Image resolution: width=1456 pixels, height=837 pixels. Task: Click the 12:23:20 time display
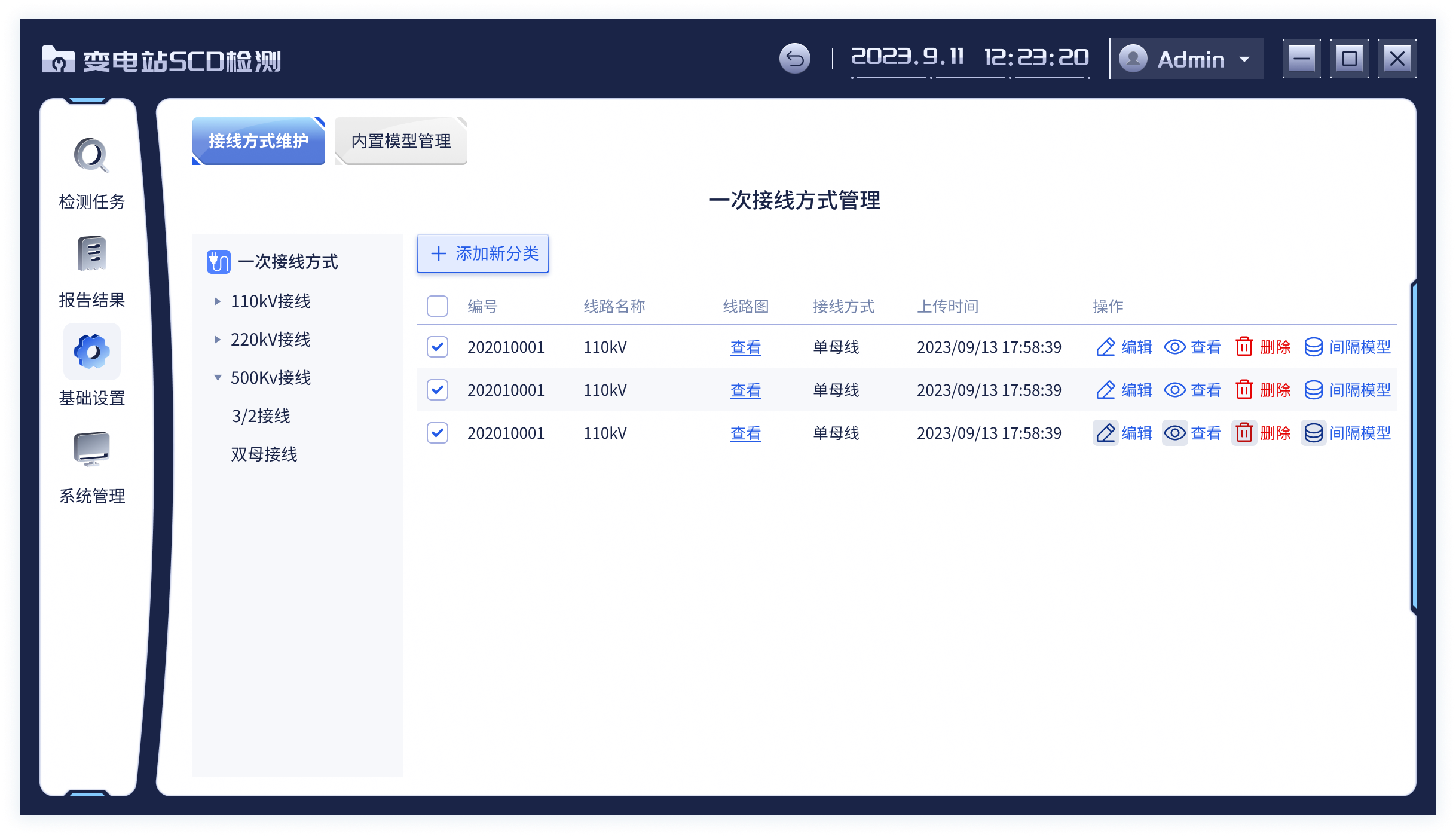[x=1036, y=58]
